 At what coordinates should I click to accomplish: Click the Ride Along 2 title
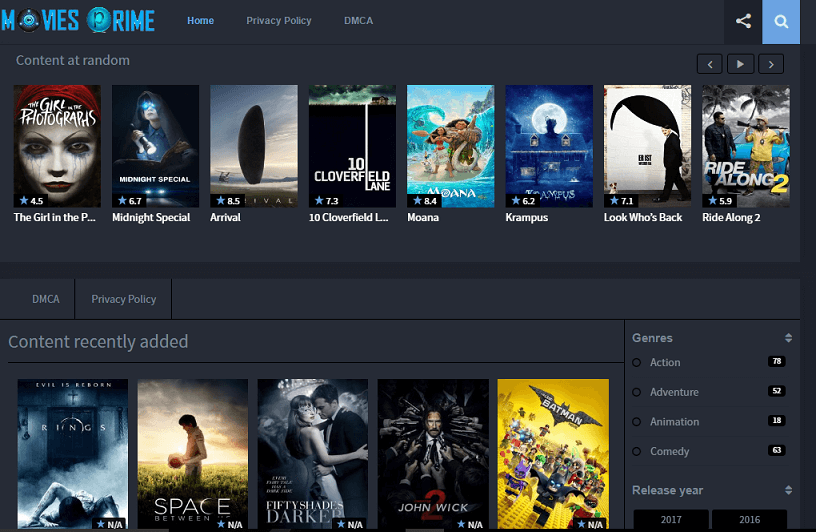(x=731, y=218)
